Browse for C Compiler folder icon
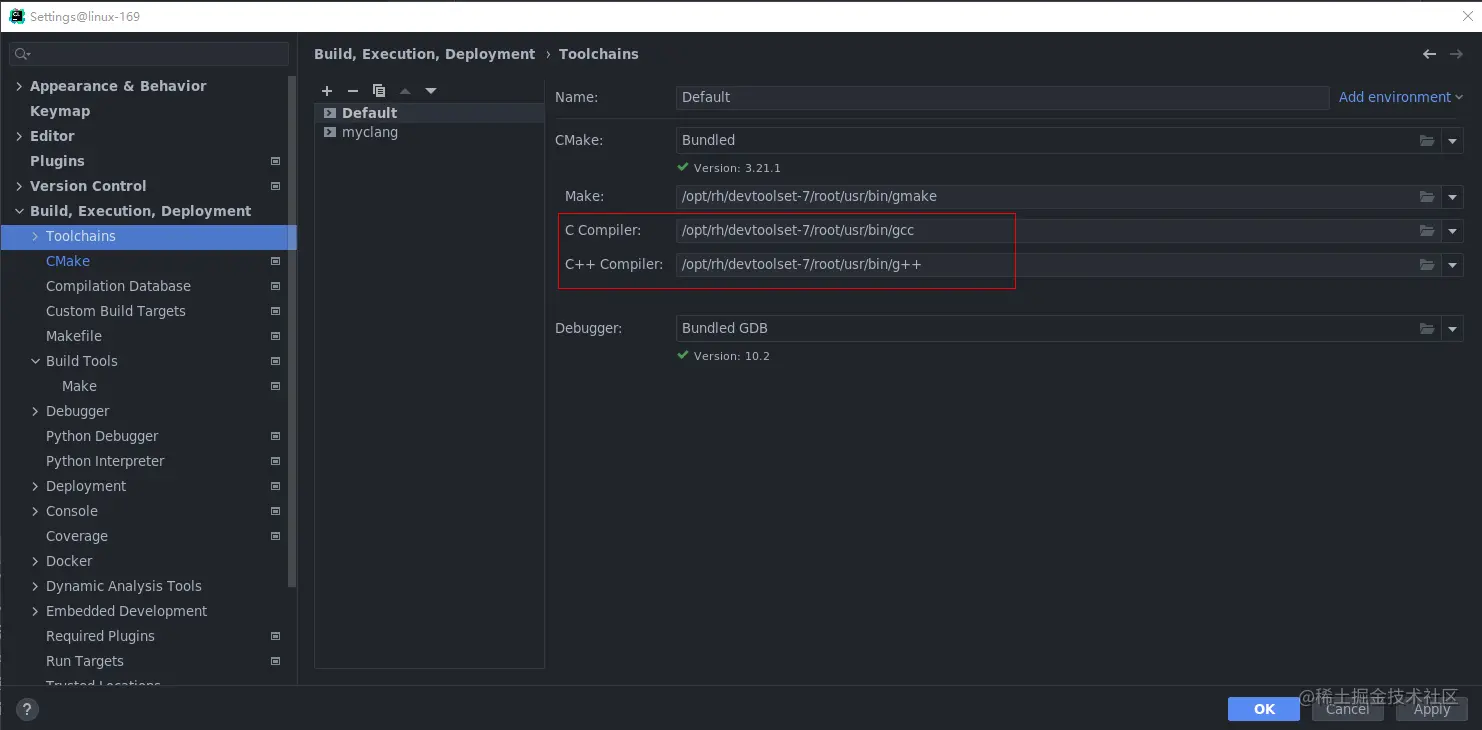Image resolution: width=1482 pixels, height=730 pixels. pos(1427,231)
